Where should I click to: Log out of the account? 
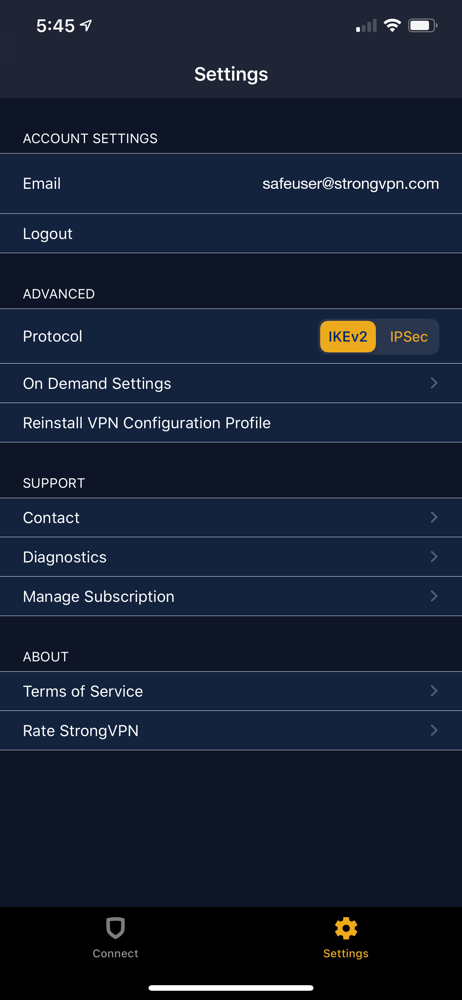click(231, 233)
